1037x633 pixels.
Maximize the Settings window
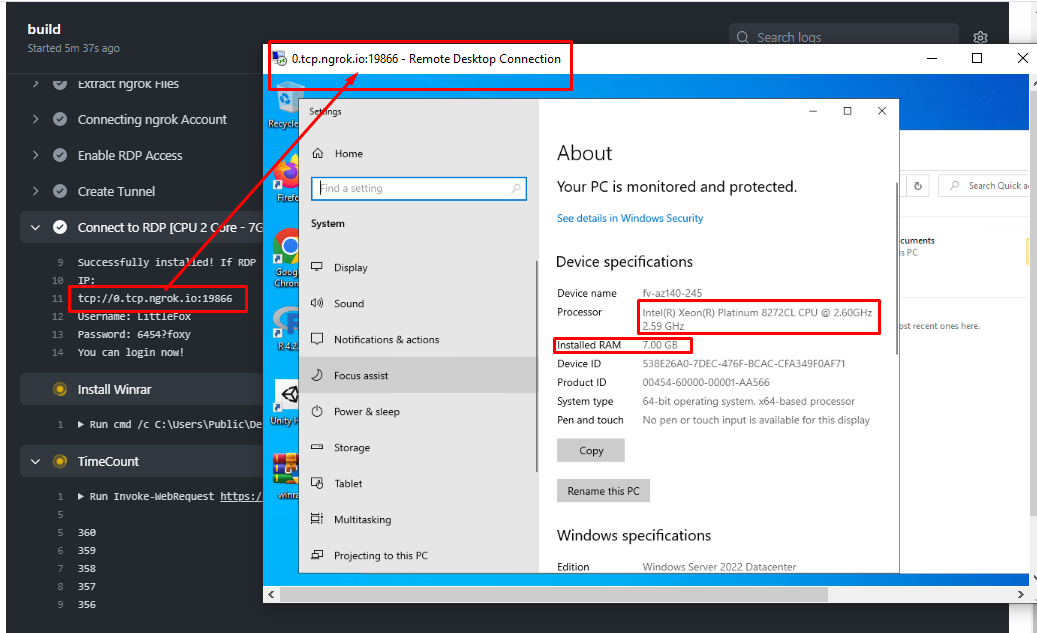pyautogui.click(x=847, y=111)
